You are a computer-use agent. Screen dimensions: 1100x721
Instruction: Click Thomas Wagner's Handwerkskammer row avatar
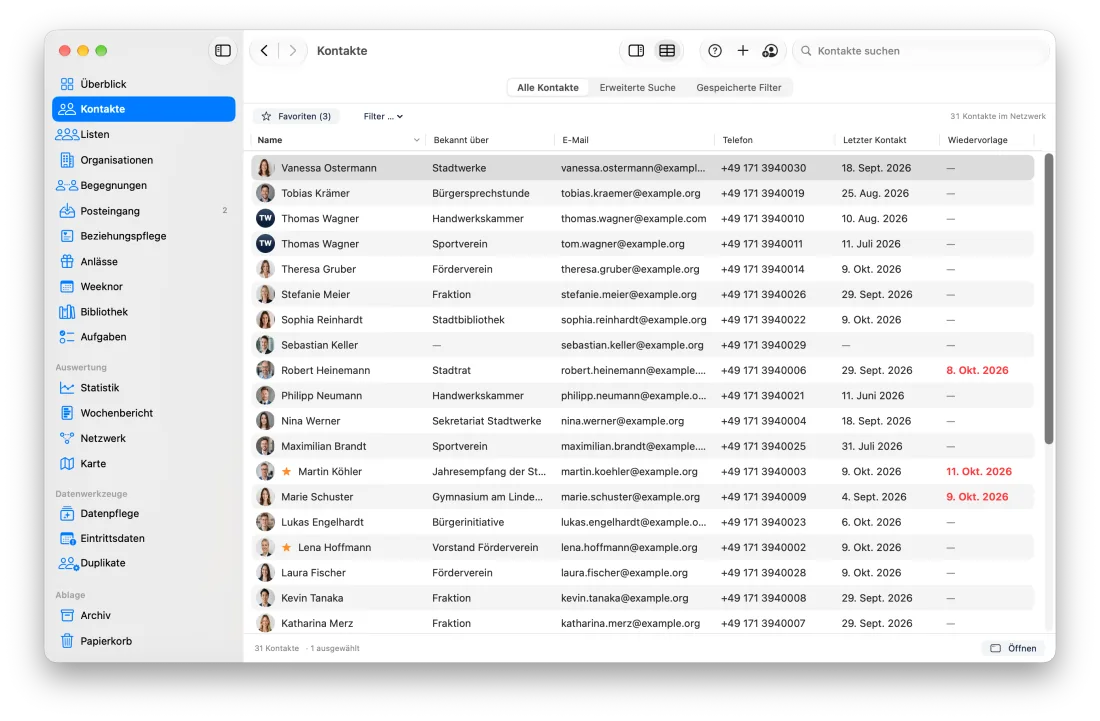point(265,218)
